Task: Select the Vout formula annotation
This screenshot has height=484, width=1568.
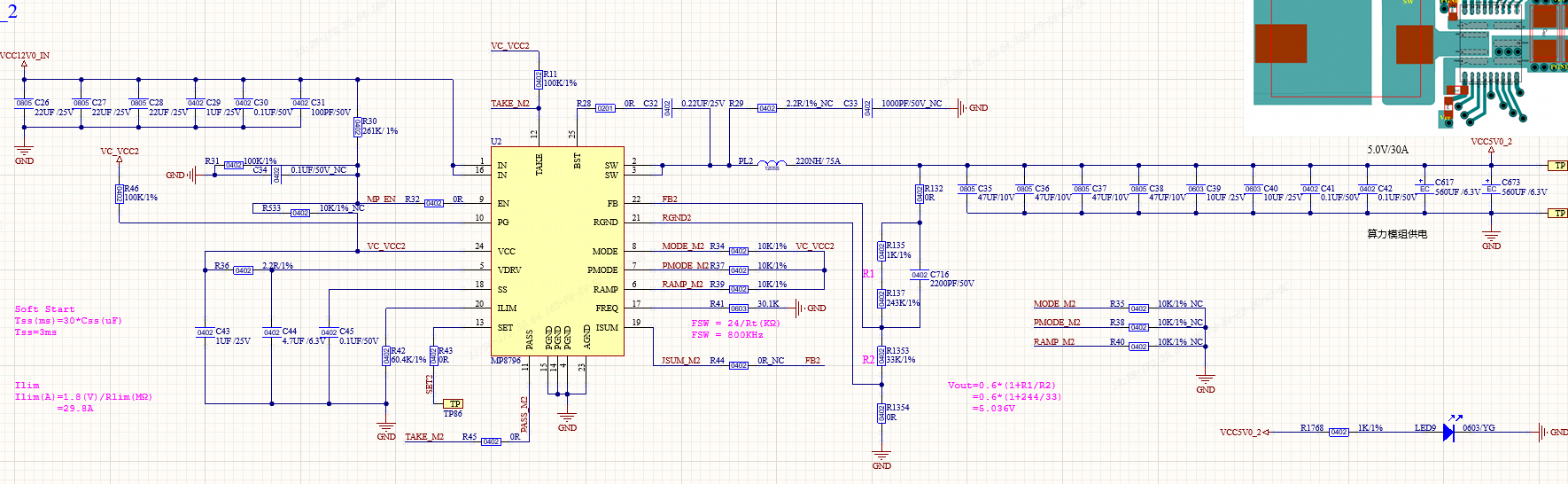Action: point(1004,397)
